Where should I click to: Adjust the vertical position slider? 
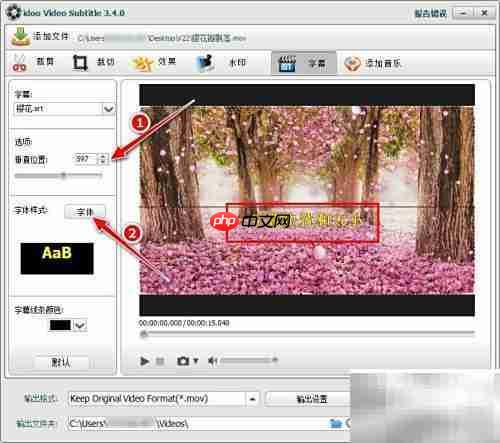tap(59, 175)
